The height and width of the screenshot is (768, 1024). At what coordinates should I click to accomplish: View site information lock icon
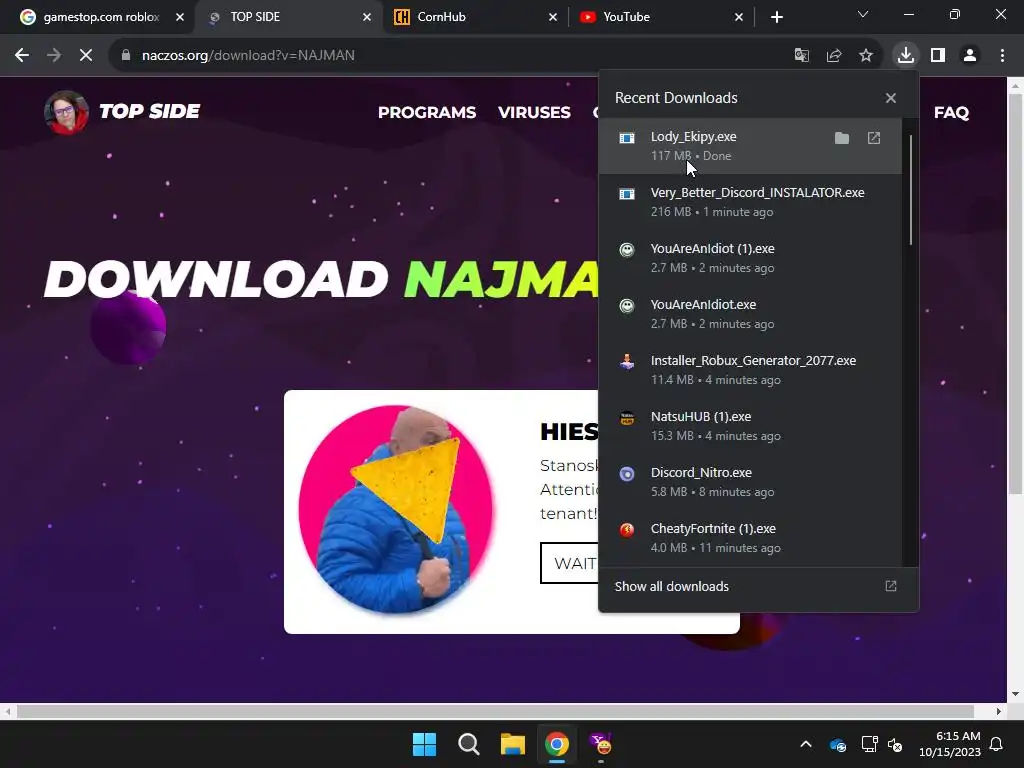pyautogui.click(x=126, y=56)
